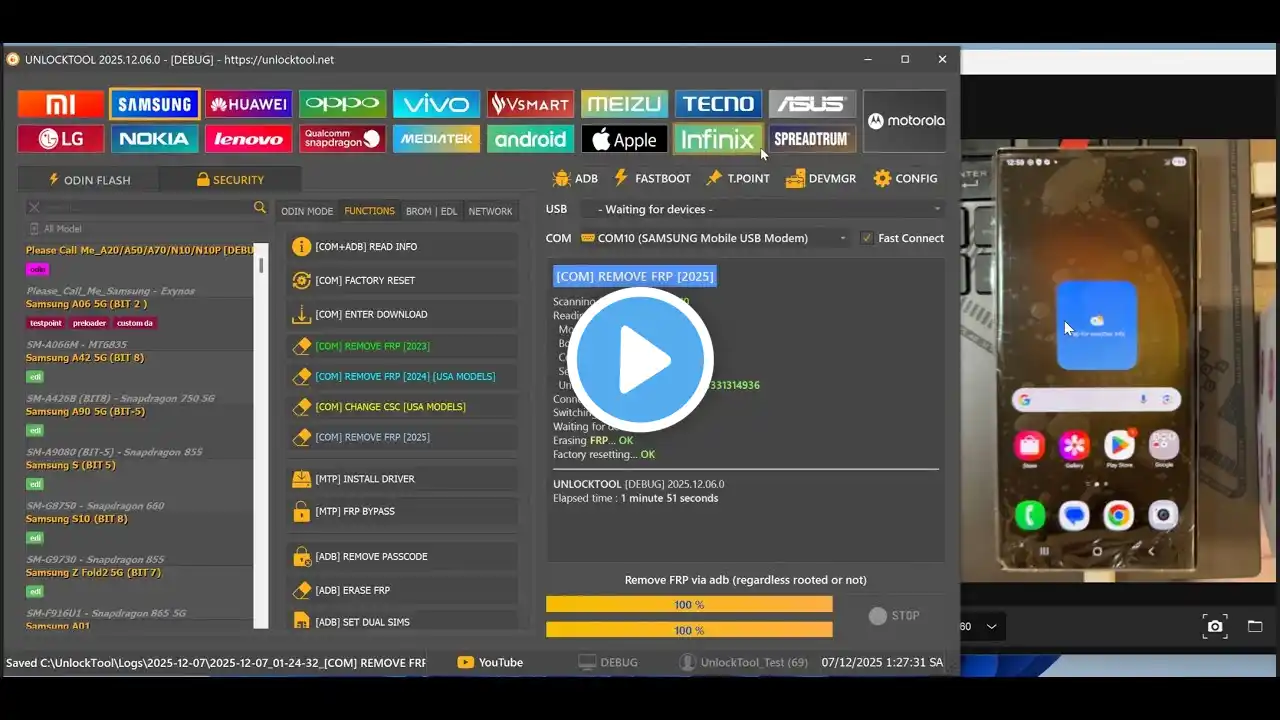Viewport: 1280px width, 720px height.
Task: Run [COM] ENTER DOWNLOAD
Action: point(402,315)
